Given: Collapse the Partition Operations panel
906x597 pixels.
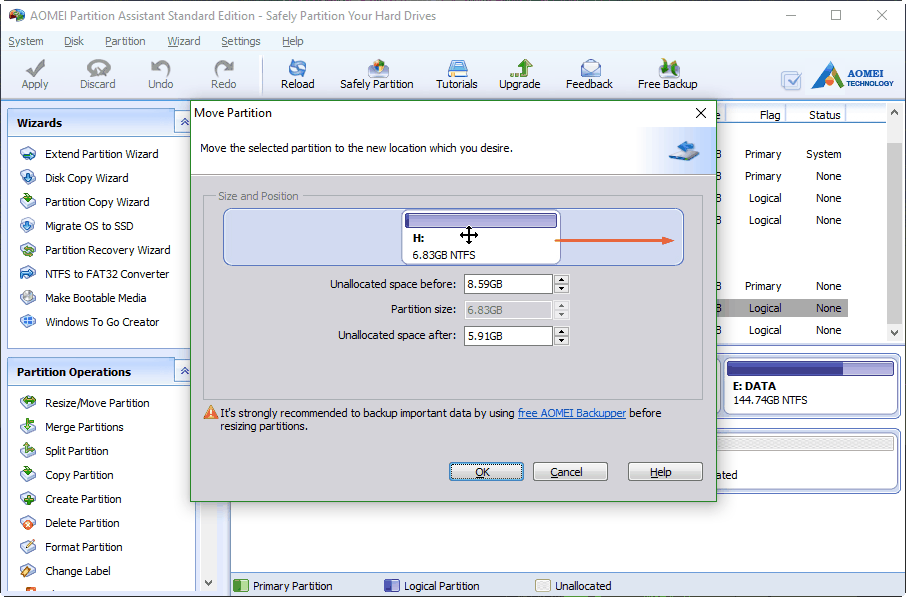Looking at the screenshot, I should (183, 371).
